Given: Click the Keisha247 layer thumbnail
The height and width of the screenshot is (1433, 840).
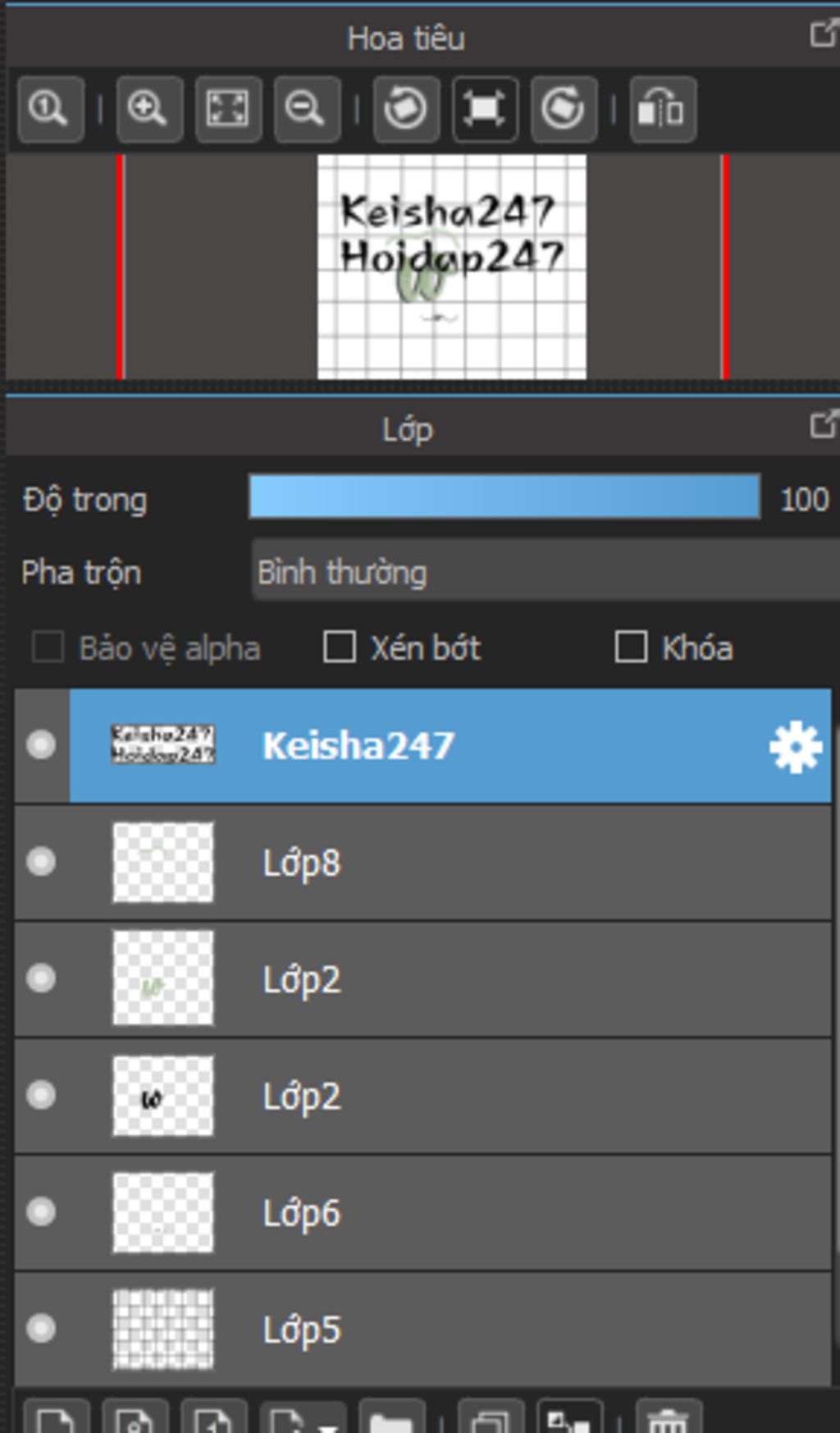Looking at the screenshot, I should (163, 744).
